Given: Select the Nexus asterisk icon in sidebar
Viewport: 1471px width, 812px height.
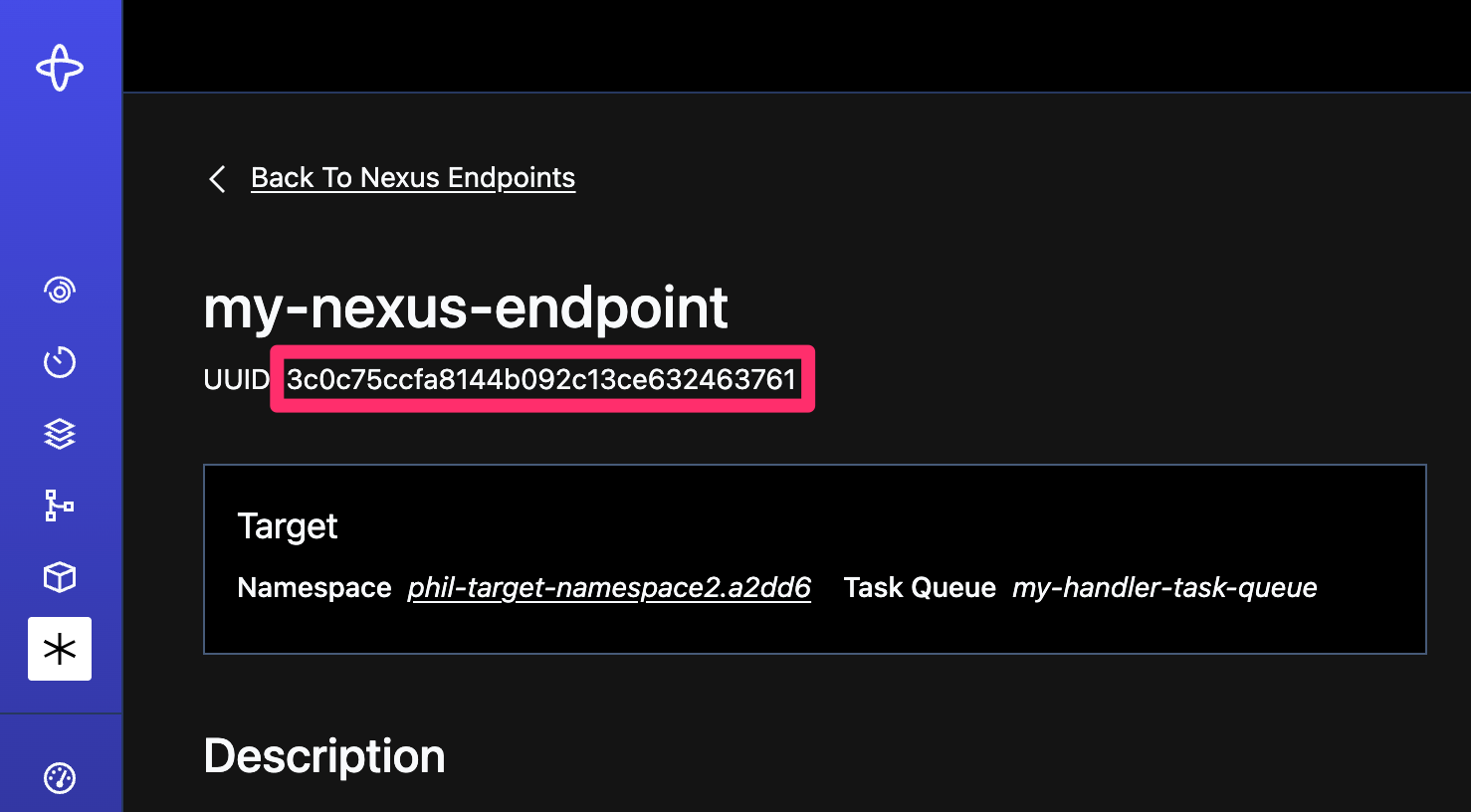Looking at the screenshot, I should 60,649.
